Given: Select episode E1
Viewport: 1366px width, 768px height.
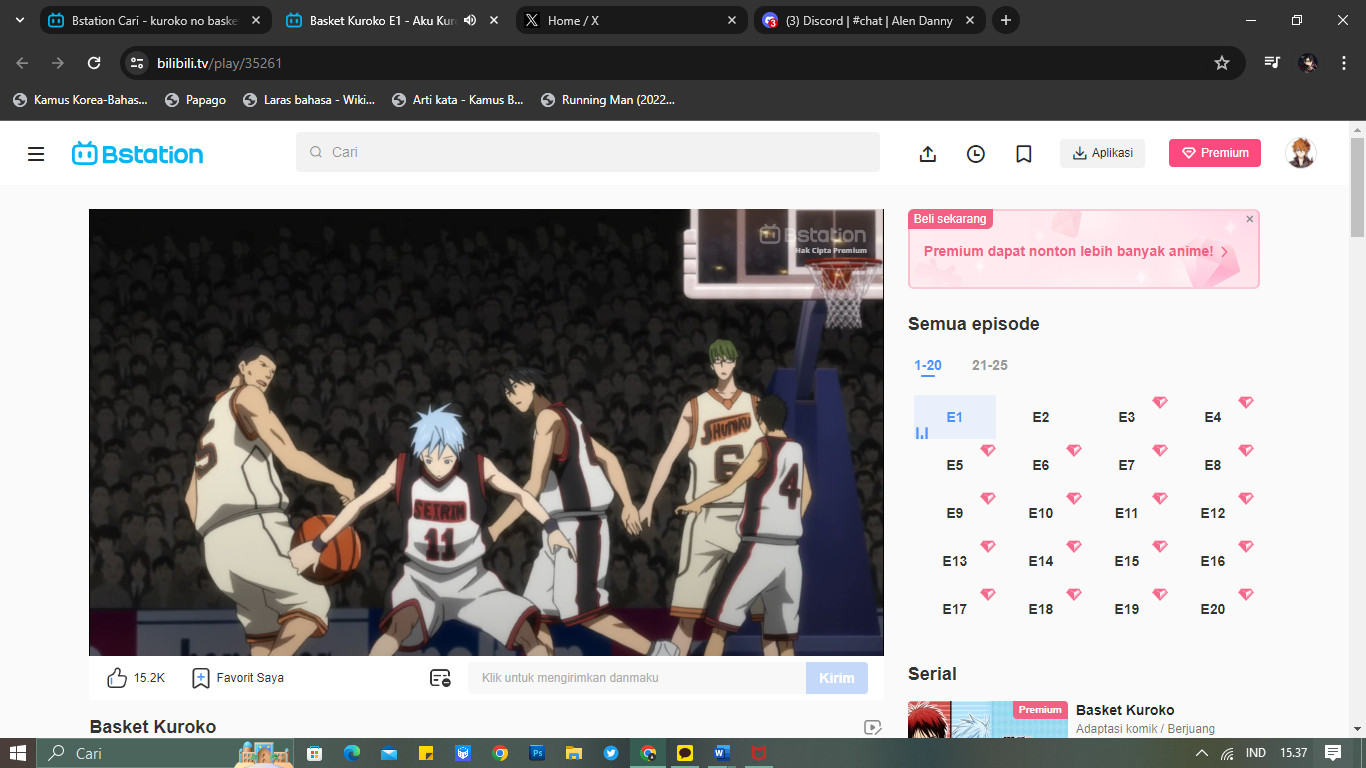Looking at the screenshot, I should click(954, 417).
